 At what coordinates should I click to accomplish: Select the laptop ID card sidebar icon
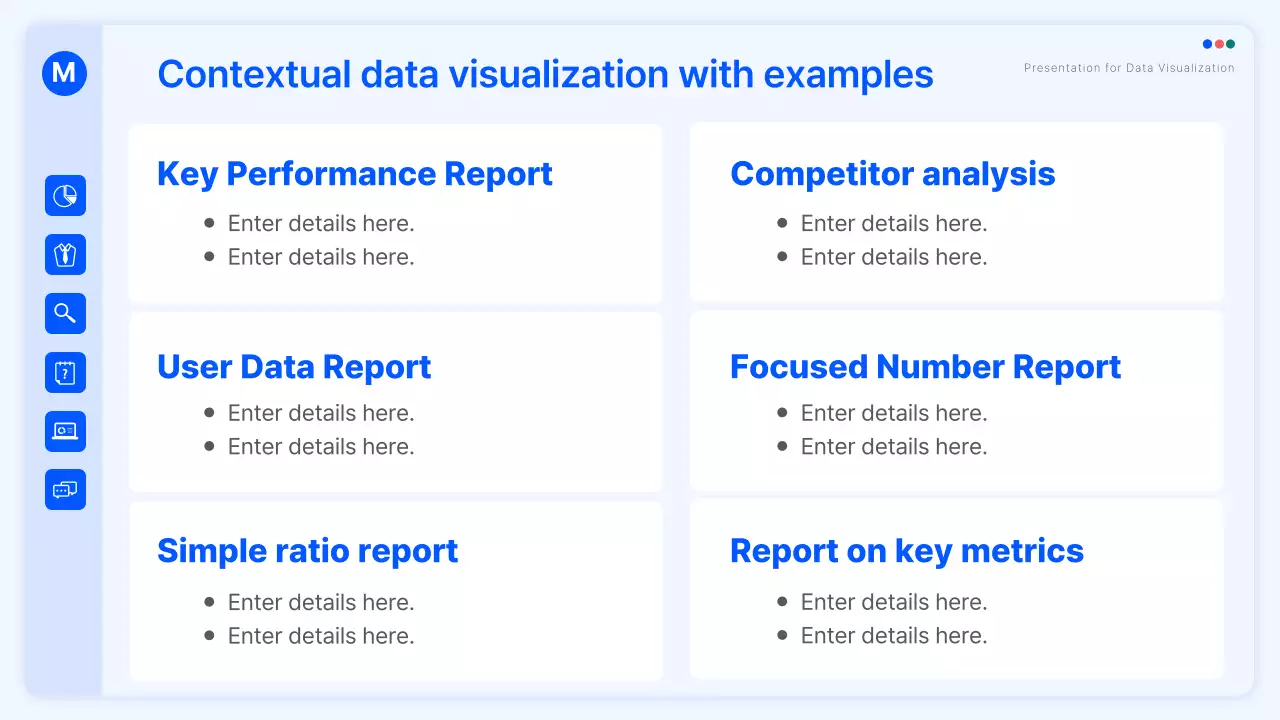[x=65, y=431]
